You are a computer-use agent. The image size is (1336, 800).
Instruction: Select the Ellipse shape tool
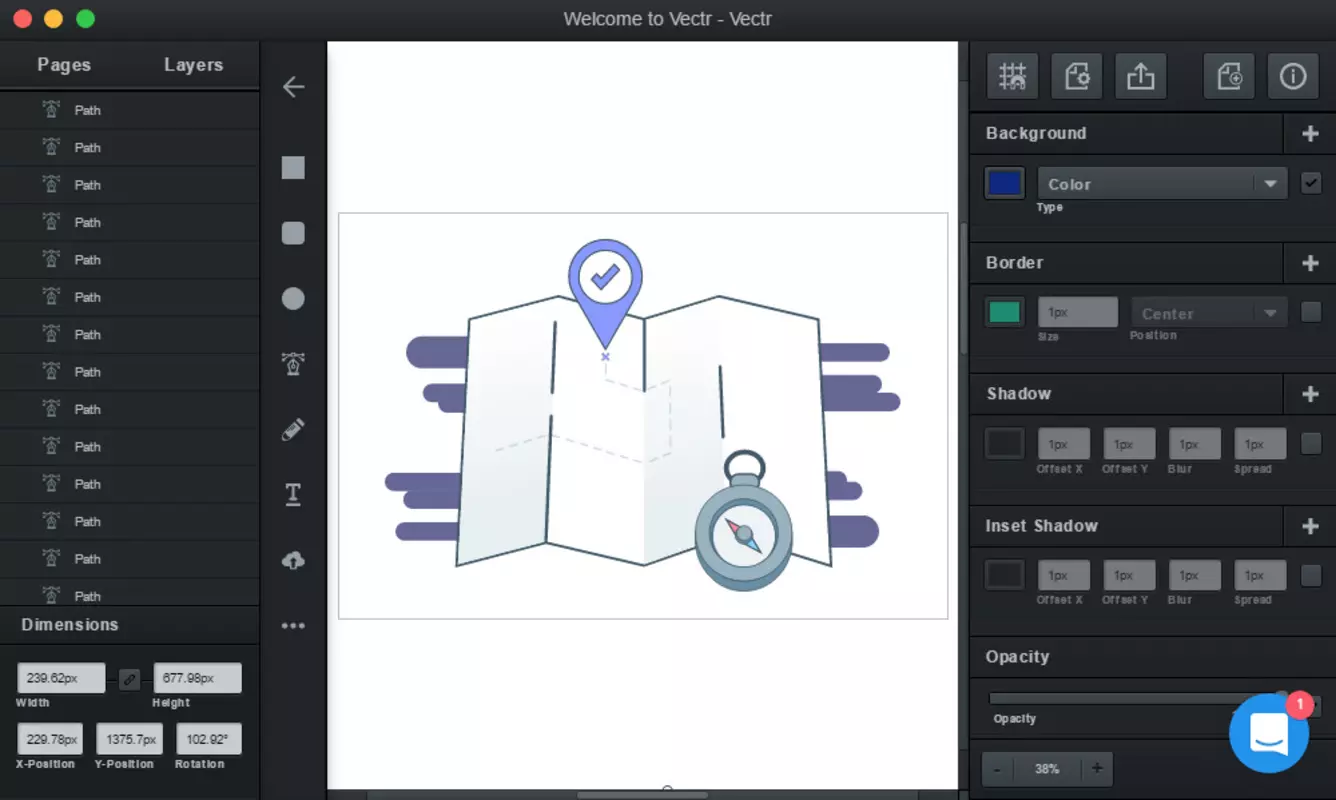click(293, 298)
